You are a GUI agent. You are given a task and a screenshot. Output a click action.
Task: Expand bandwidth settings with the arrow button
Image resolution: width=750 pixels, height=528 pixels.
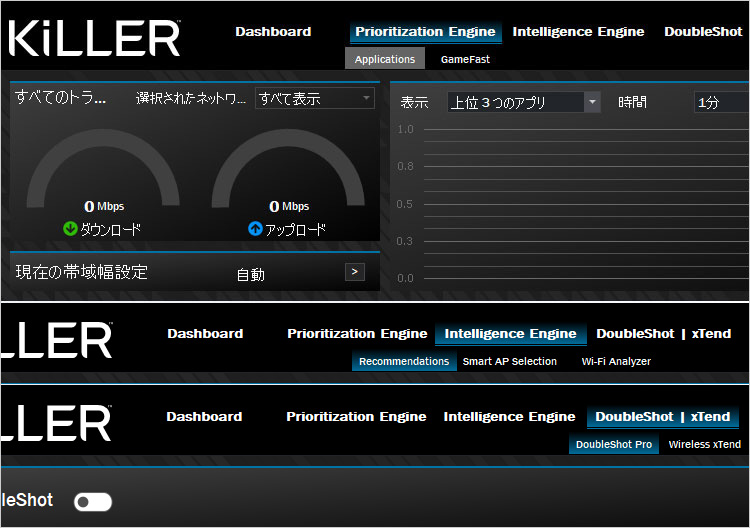pyautogui.click(x=354, y=272)
